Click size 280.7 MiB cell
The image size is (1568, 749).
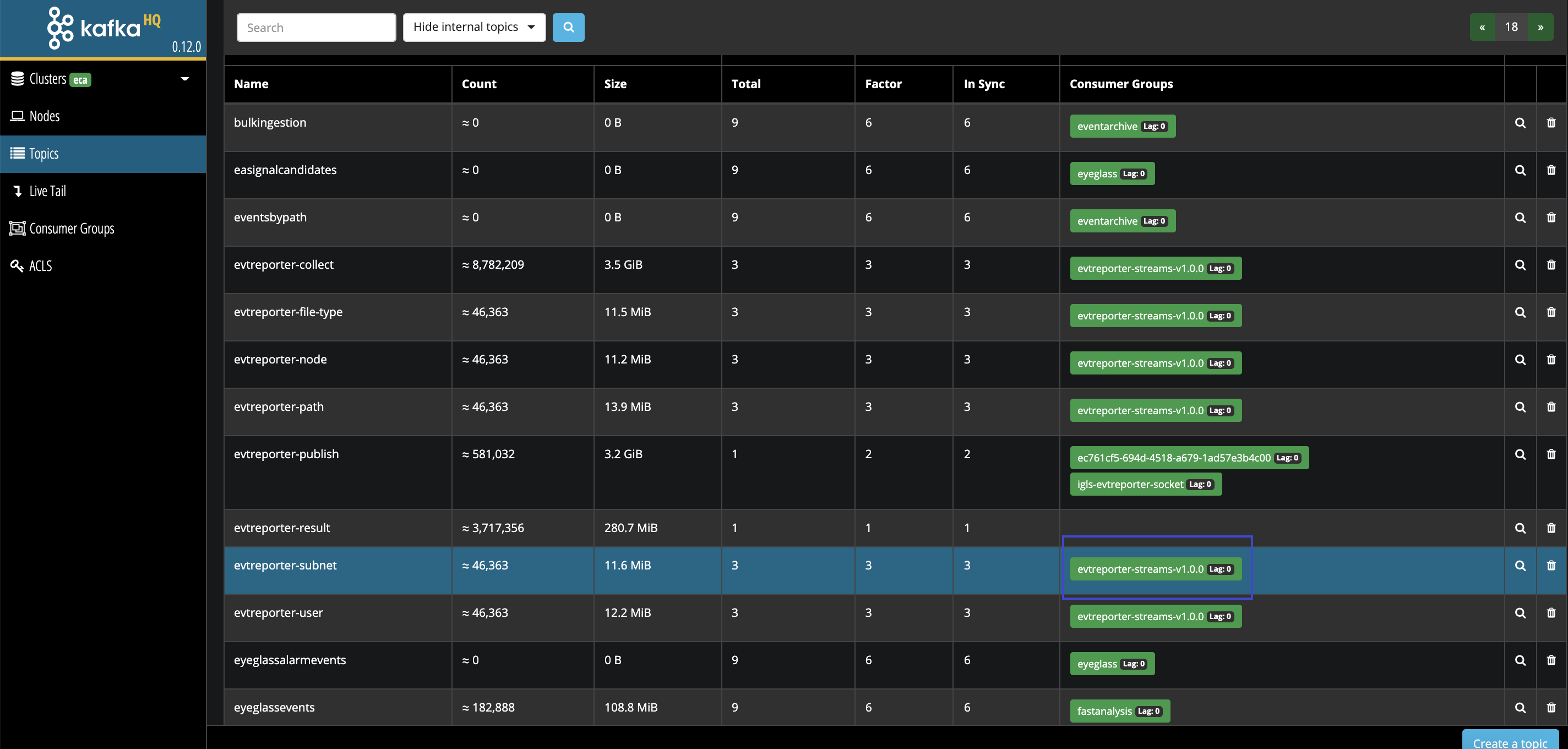[658, 528]
